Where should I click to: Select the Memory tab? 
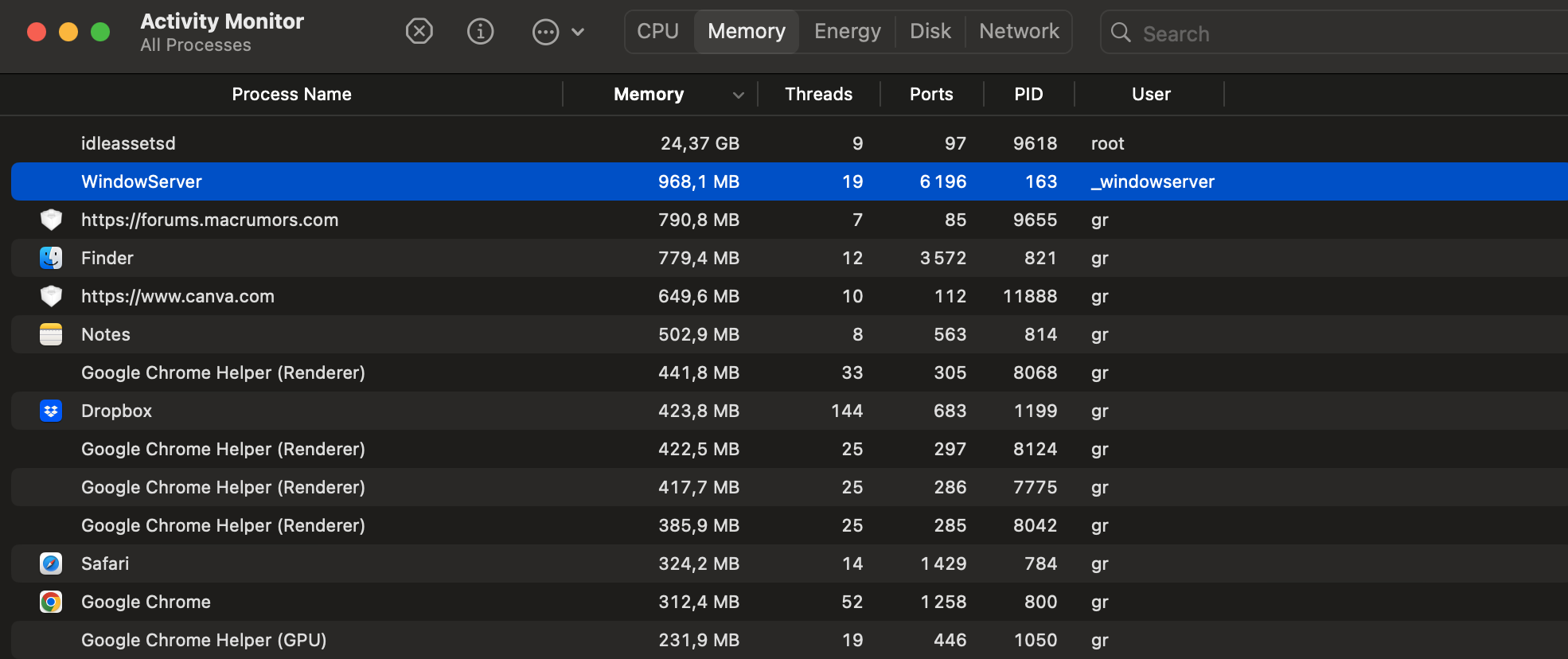point(747,32)
